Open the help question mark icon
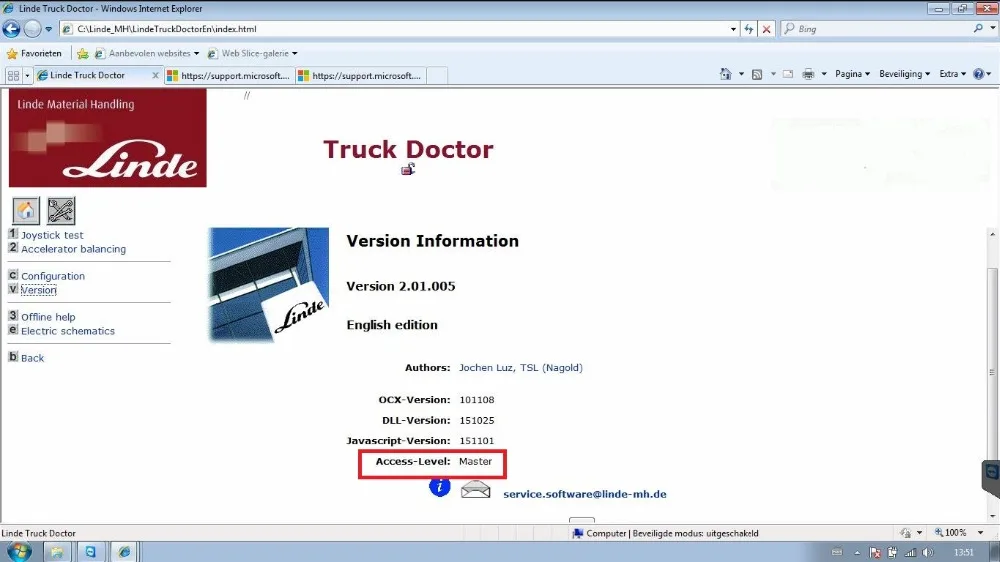The height and width of the screenshot is (562, 1000). tap(979, 74)
